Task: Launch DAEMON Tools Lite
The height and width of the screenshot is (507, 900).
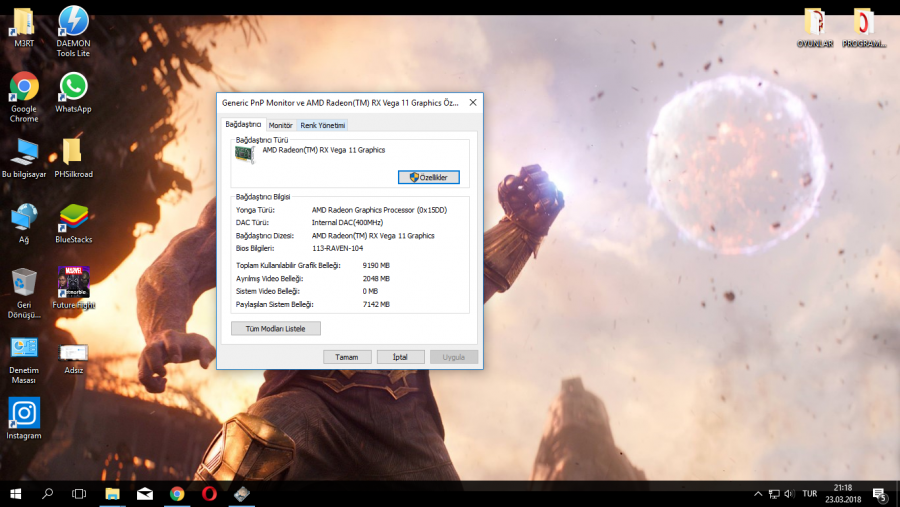Action: click(73, 31)
